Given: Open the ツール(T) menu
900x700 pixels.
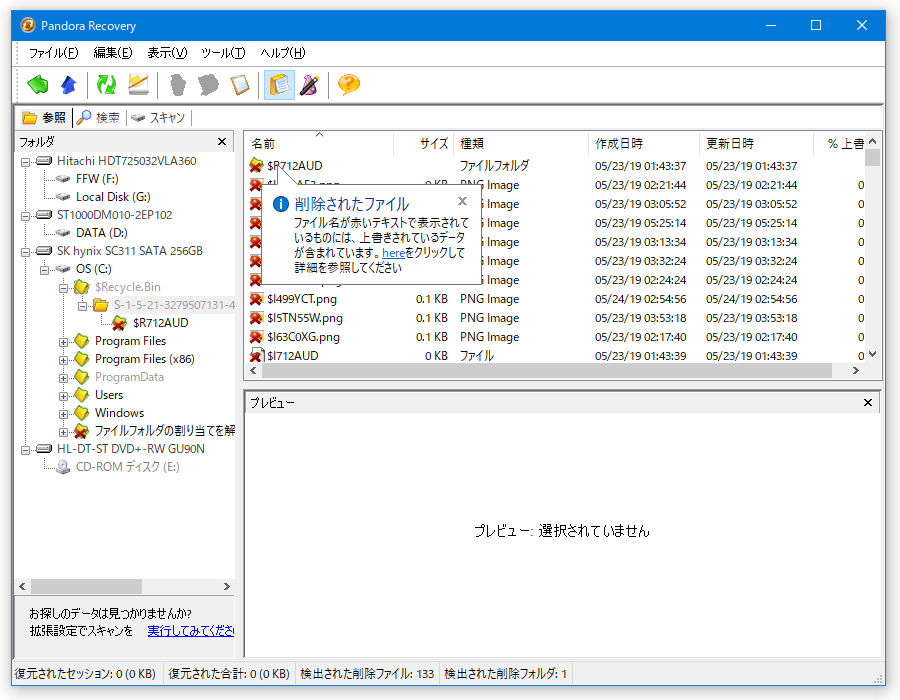Looking at the screenshot, I should (223, 53).
